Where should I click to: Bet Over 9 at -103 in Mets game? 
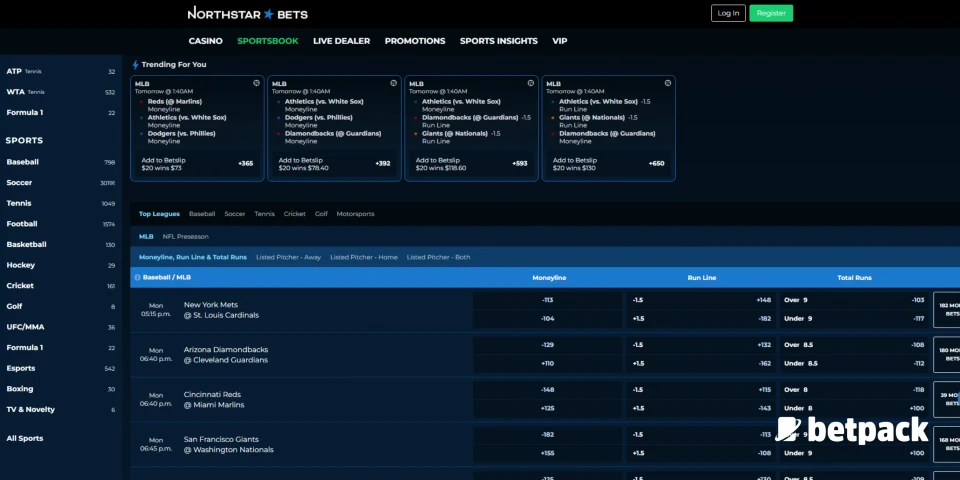coord(854,301)
